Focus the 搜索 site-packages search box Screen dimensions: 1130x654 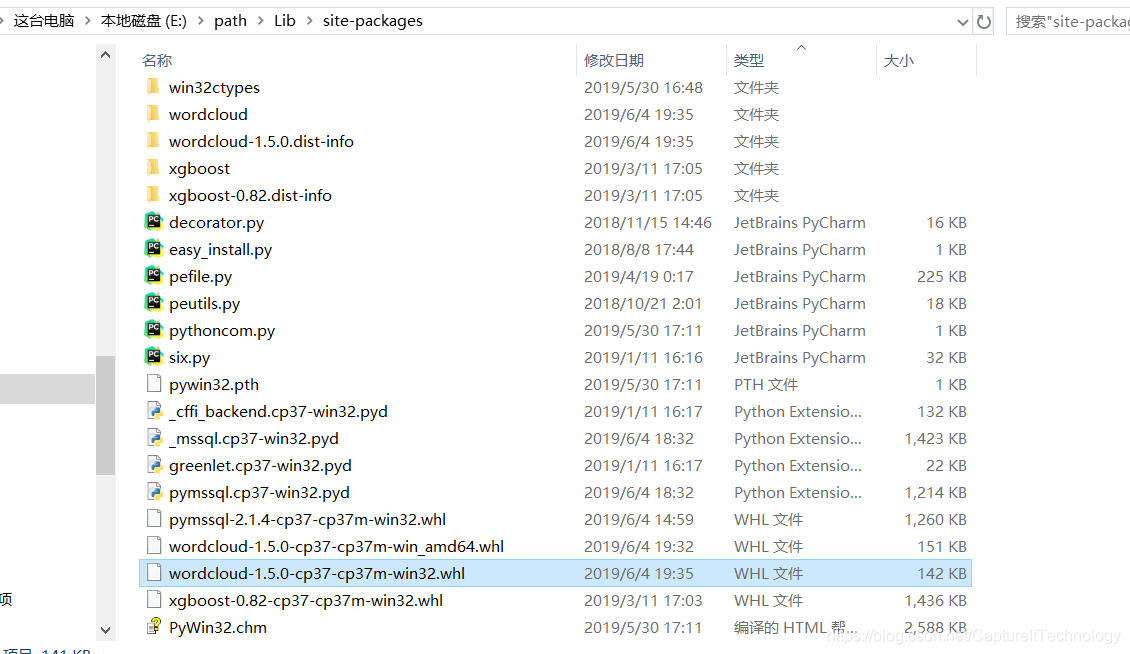click(x=1069, y=22)
